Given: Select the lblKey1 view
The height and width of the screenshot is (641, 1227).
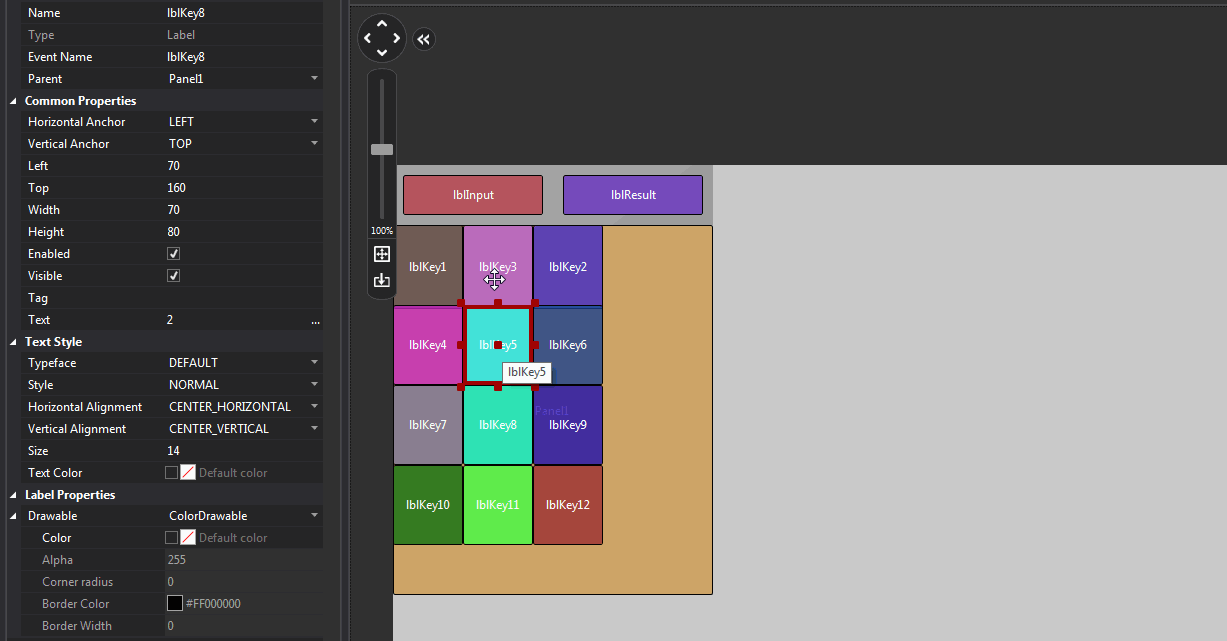Looking at the screenshot, I should tap(428, 267).
